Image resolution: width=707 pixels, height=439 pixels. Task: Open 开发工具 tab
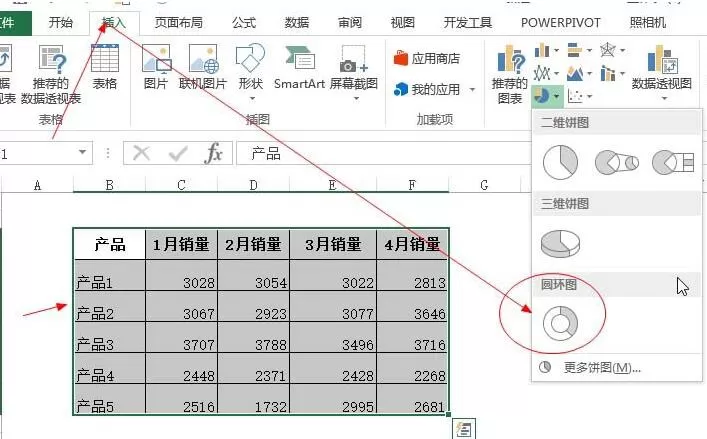click(x=468, y=23)
